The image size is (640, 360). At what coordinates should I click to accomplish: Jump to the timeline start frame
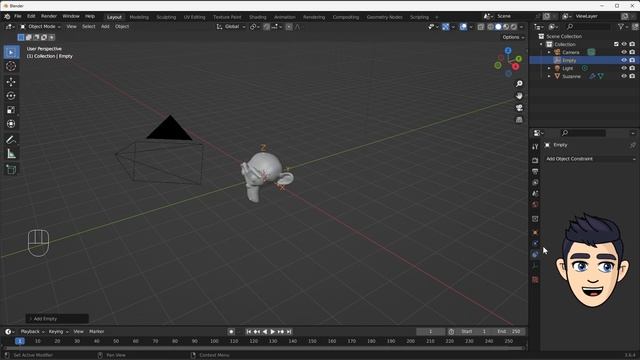point(249,332)
